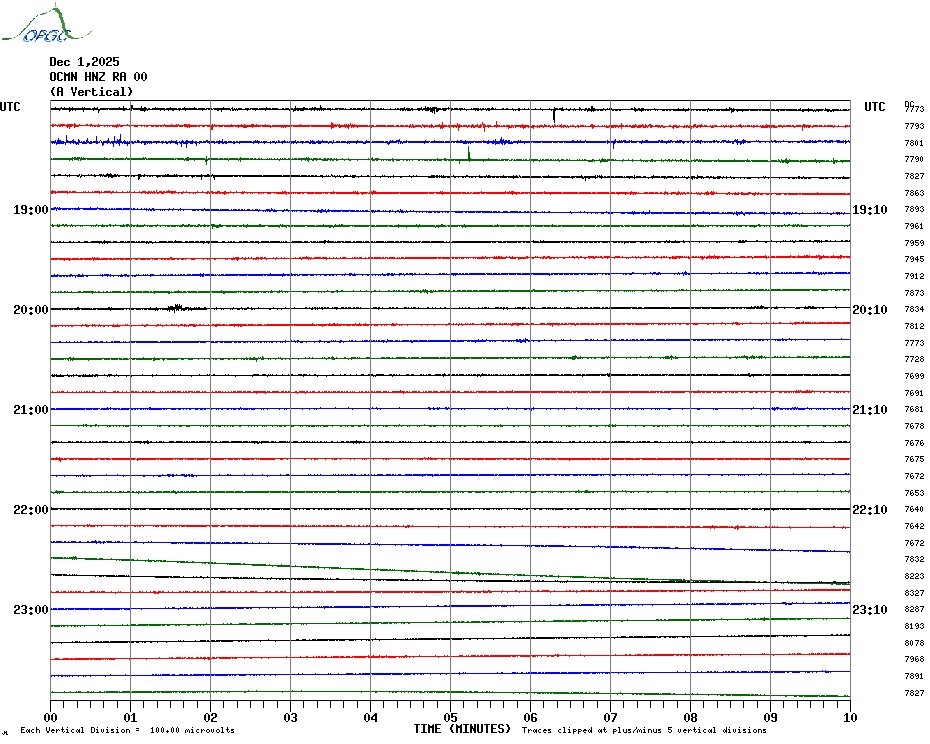Click the DC value 8223
930x744 pixels.
pos(914,576)
